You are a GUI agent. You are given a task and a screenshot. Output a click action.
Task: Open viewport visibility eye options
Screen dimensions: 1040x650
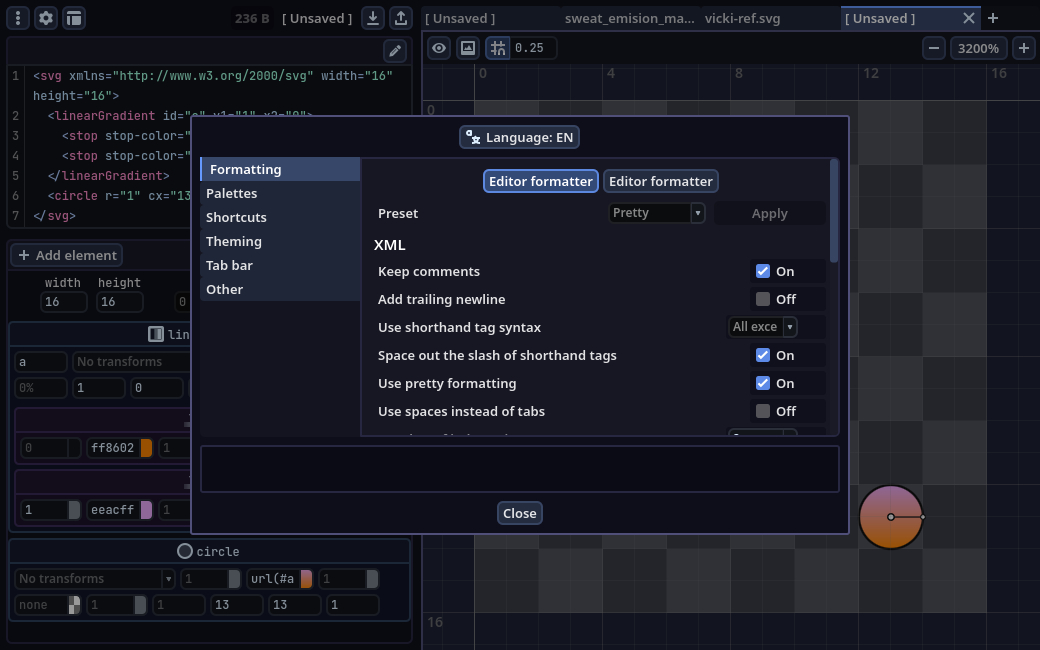[x=439, y=48]
